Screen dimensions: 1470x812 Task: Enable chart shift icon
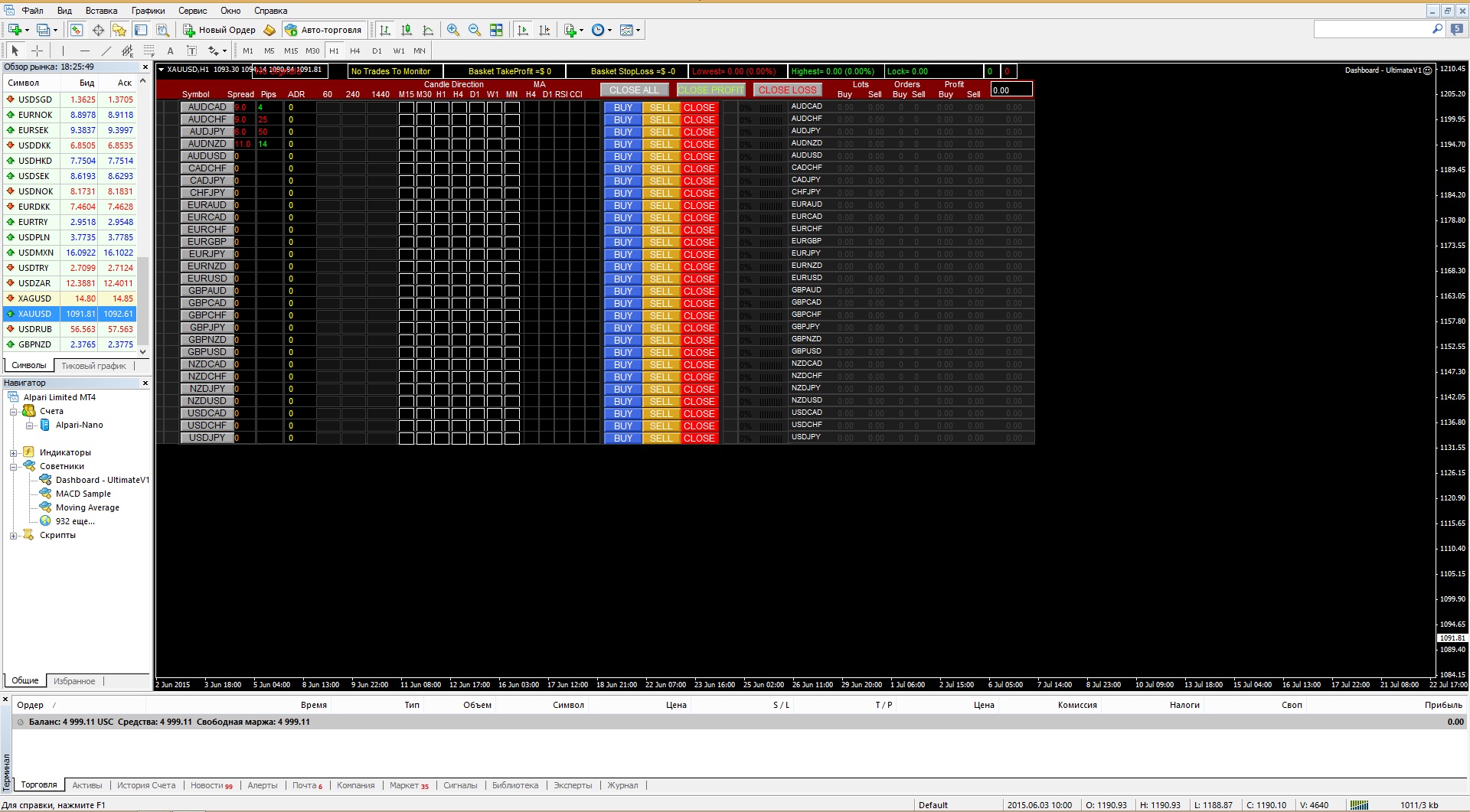click(x=544, y=30)
